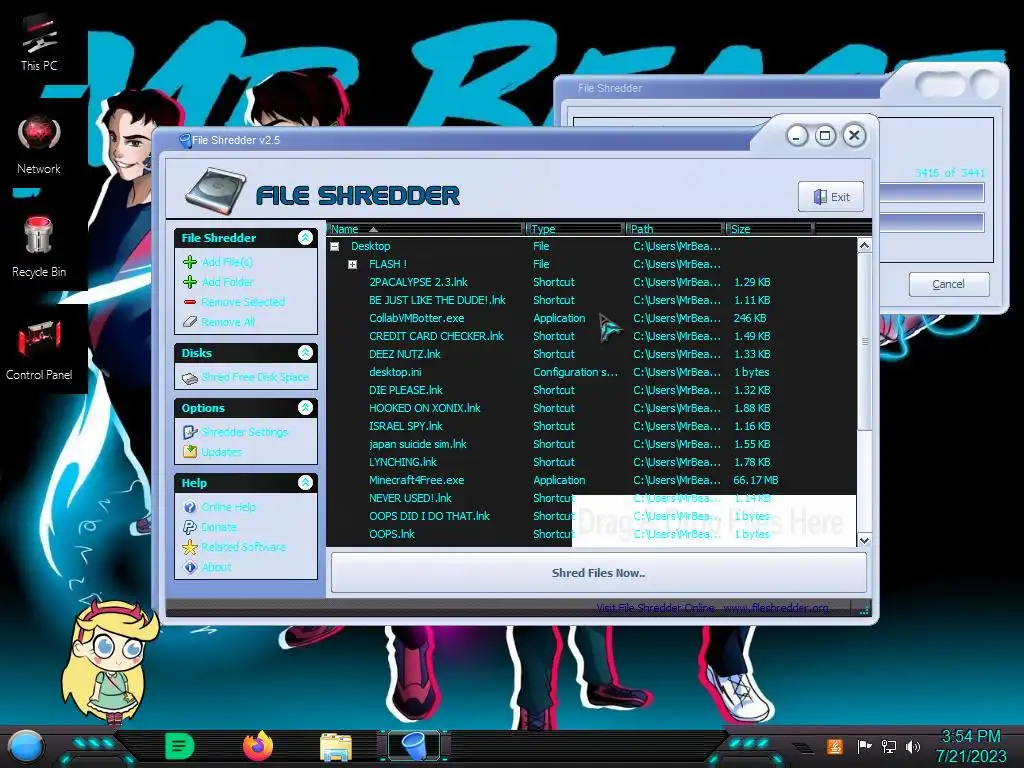Open This PC desktop icon
The width and height of the screenshot is (1024, 768).
[x=39, y=42]
